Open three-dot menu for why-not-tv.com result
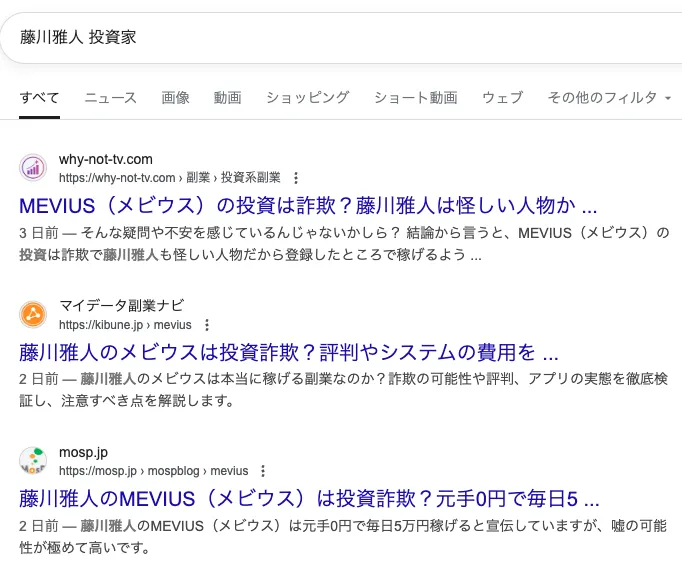The image size is (682, 570). click(296, 178)
